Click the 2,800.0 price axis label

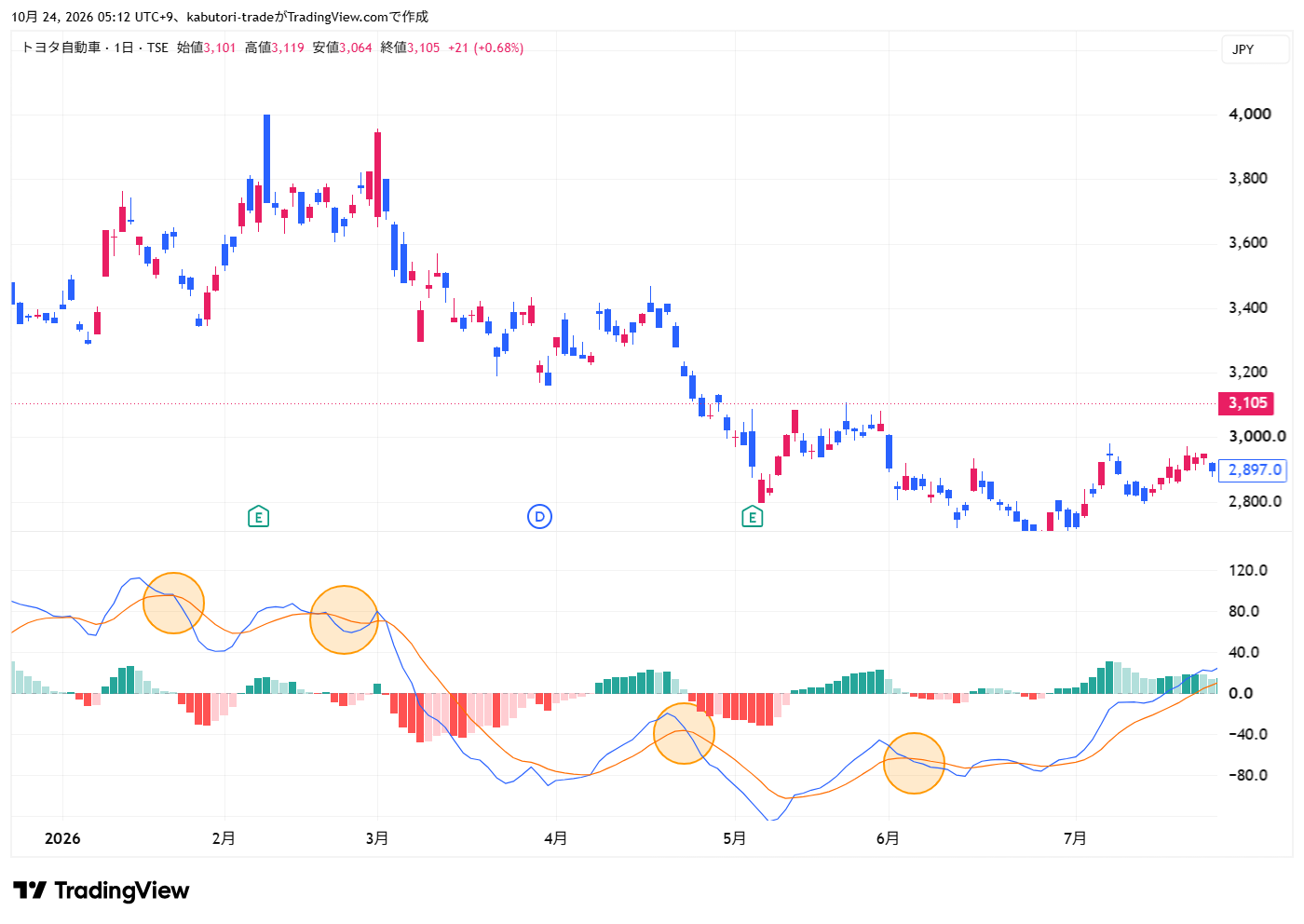pos(1255,501)
